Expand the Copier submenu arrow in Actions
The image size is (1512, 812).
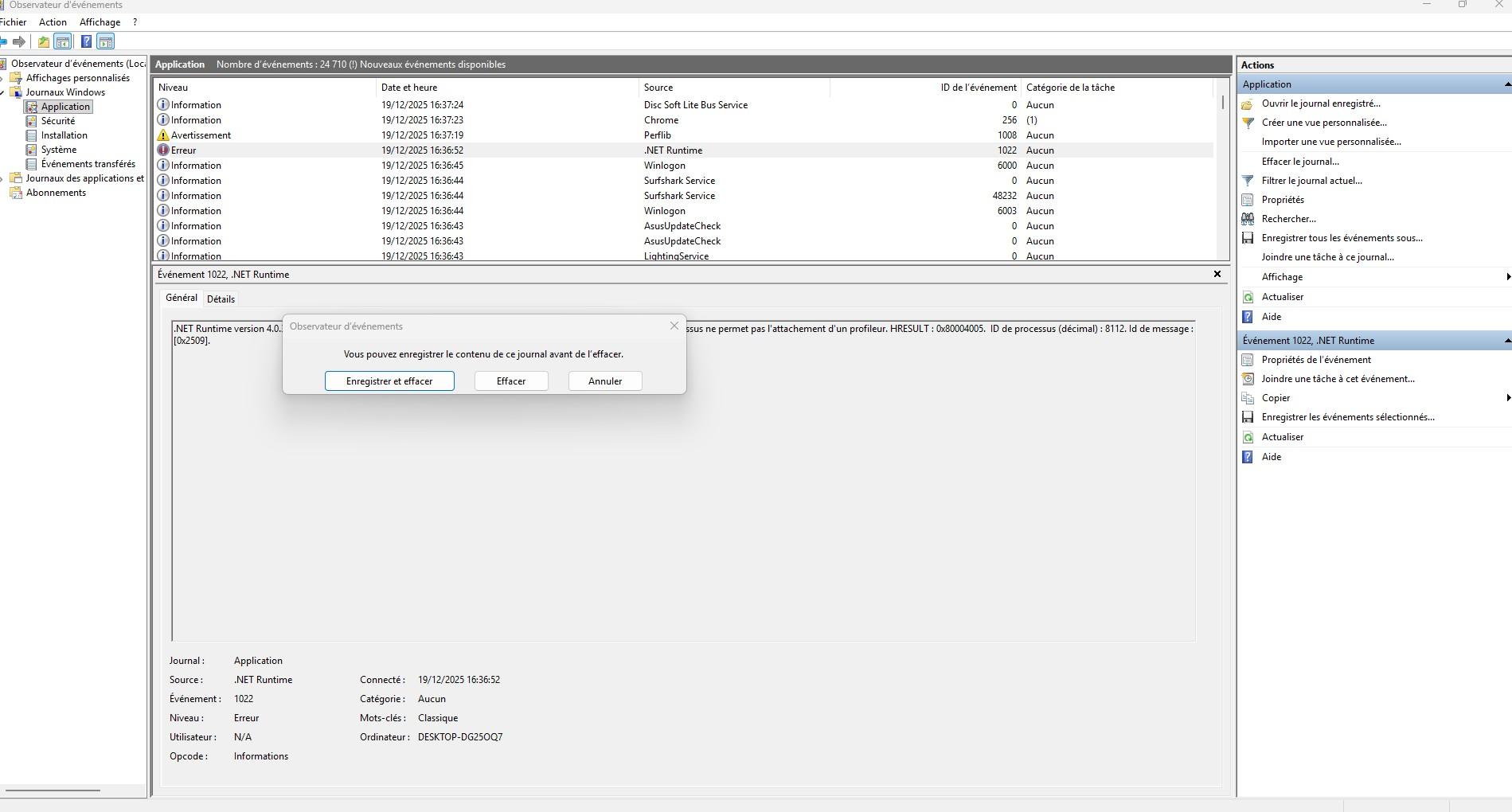point(1508,398)
